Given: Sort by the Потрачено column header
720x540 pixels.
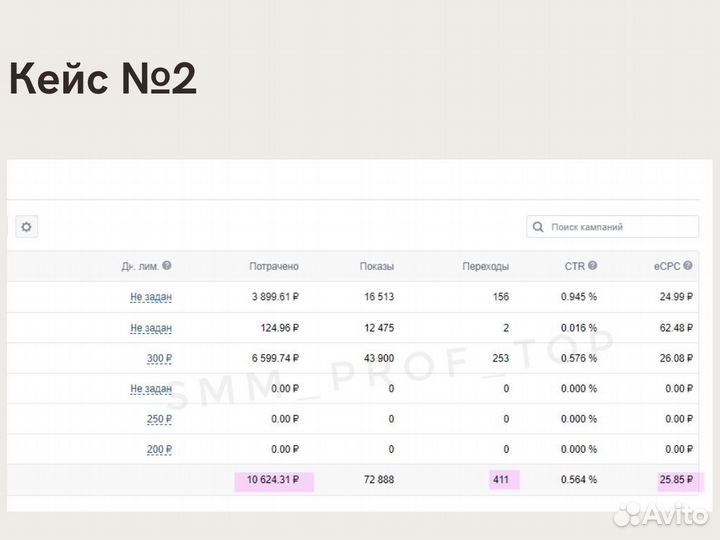Looking at the screenshot, I should coord(274,266).
